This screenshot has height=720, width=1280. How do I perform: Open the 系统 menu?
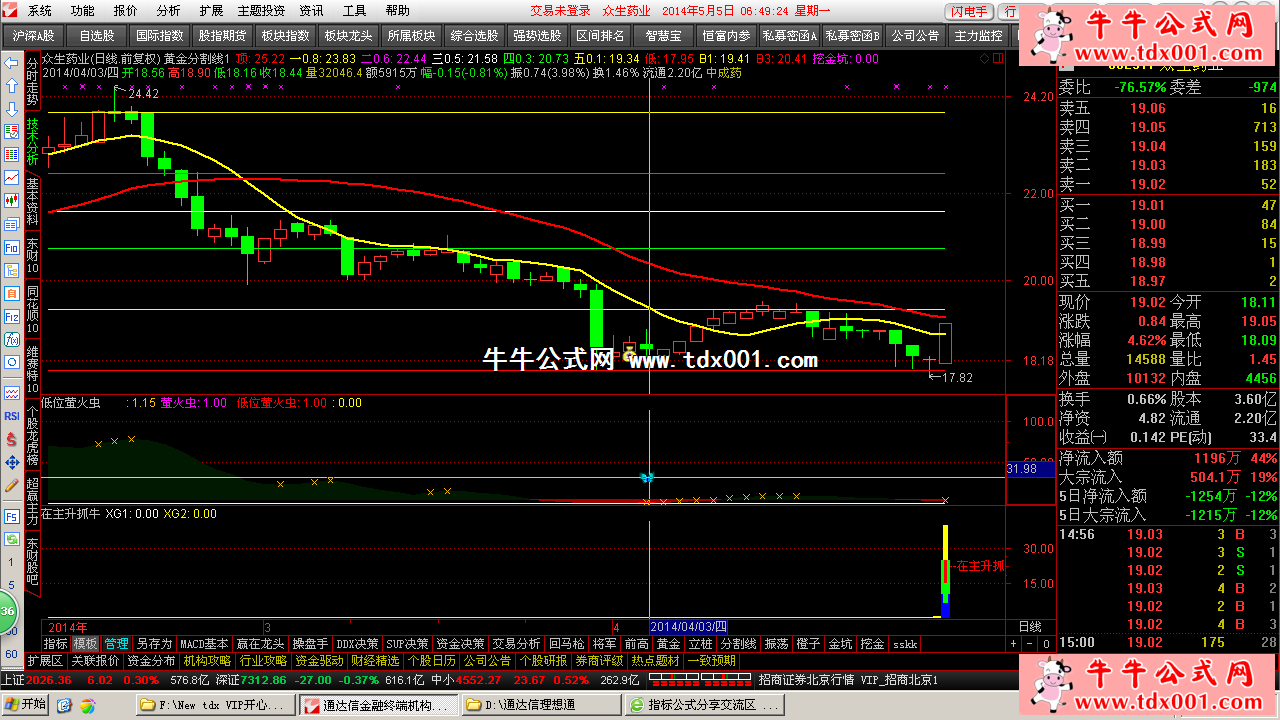[x=40, y=11]
